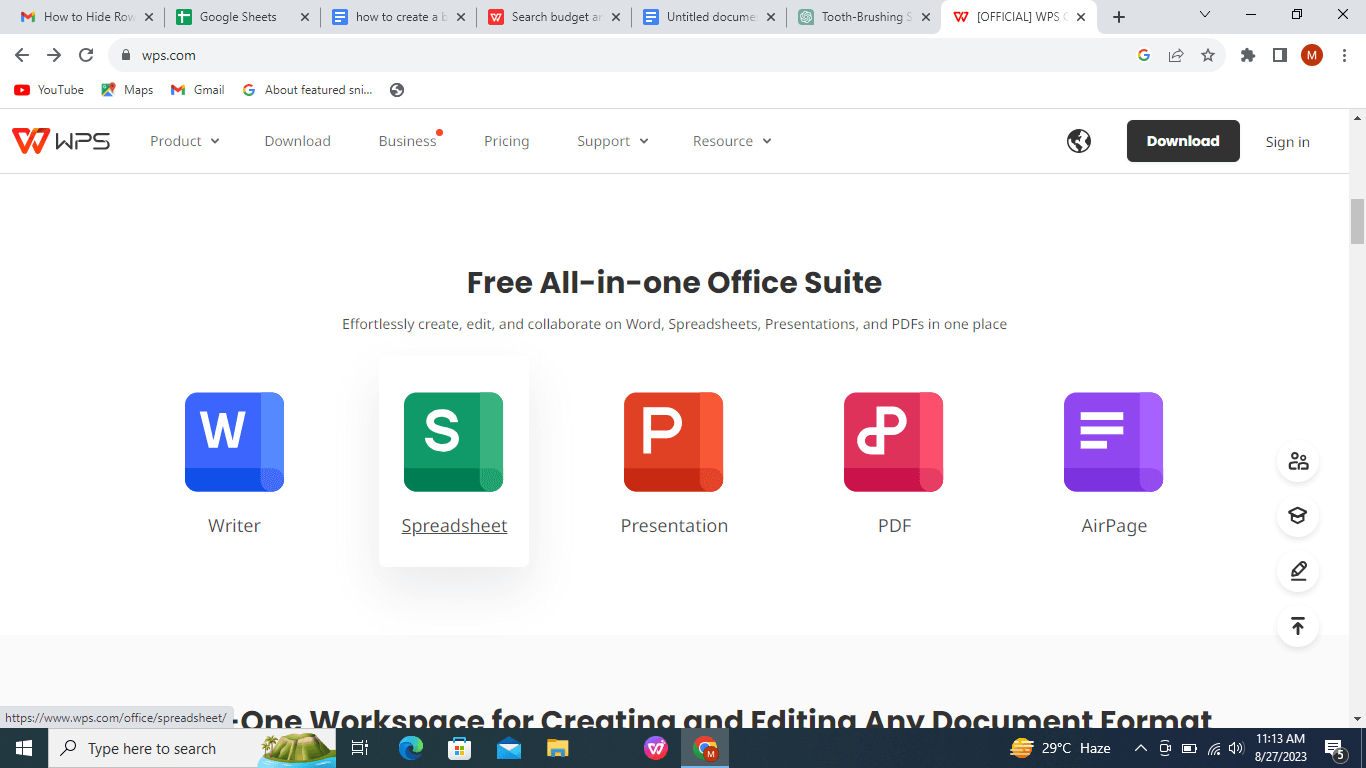This screenshot has width=1366, height=768.
Task: Click the pencil feedback icon
Action: point(1297,571)
